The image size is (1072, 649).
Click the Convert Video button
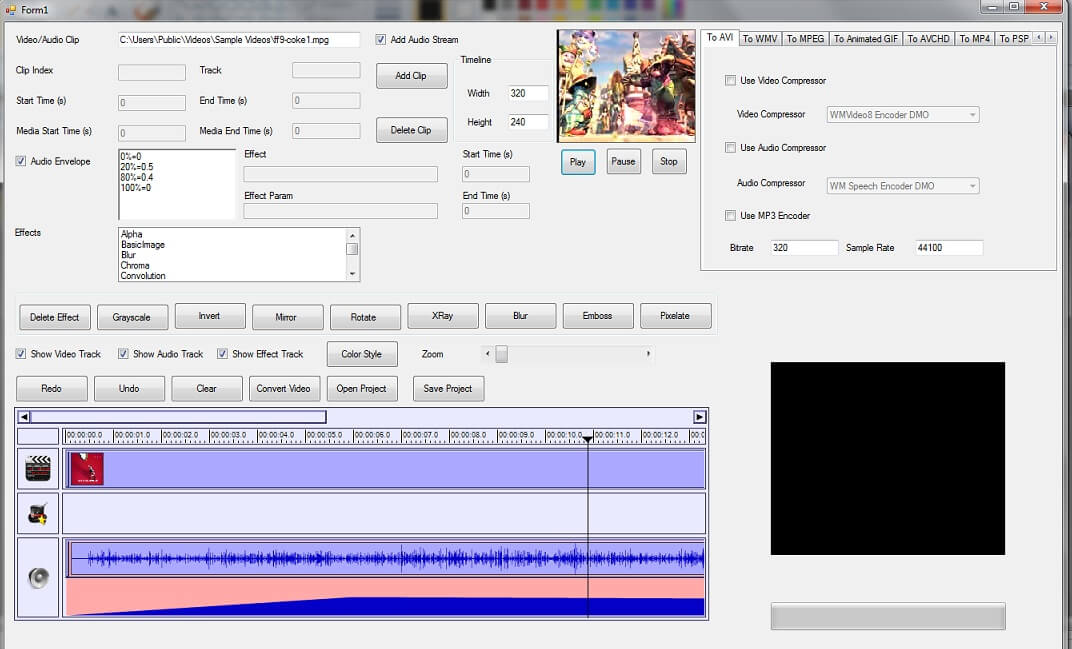point(284,389)
